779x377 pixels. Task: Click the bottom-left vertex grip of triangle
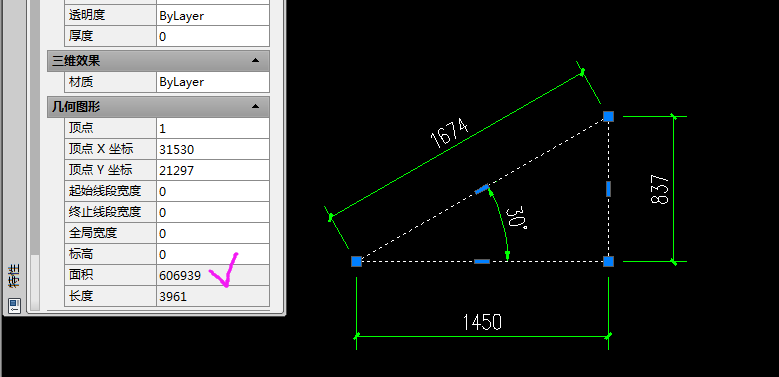pos(356,261)
